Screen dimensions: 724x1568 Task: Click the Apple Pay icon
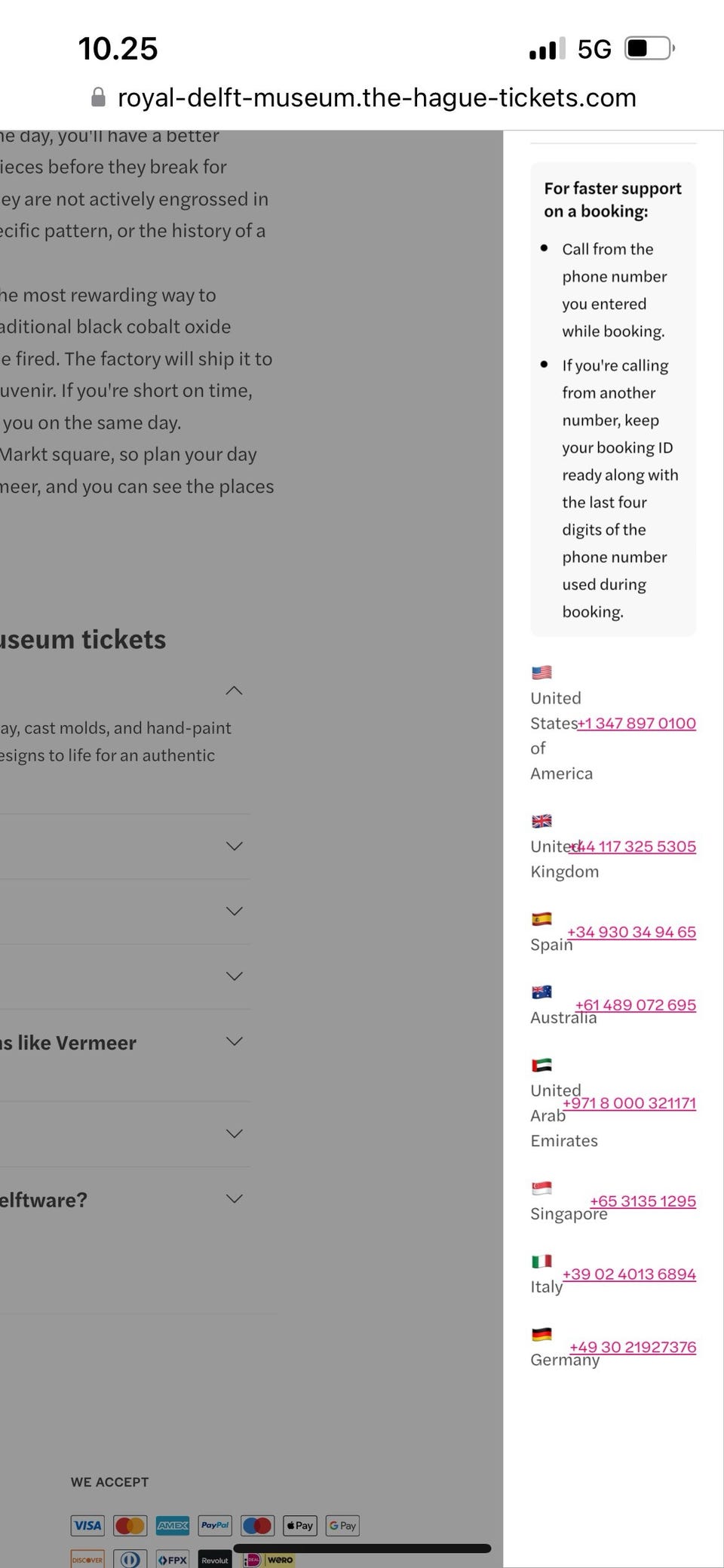(300, 1525)
